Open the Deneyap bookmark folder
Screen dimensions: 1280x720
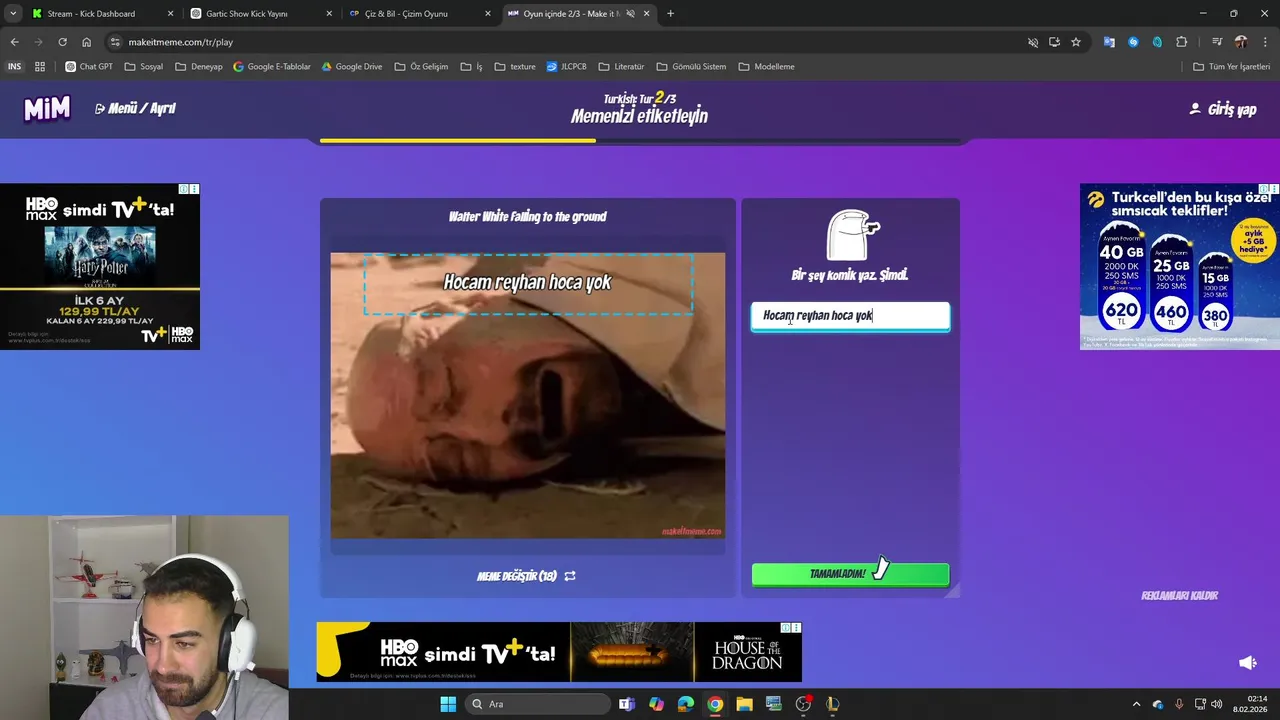(199, 67)
